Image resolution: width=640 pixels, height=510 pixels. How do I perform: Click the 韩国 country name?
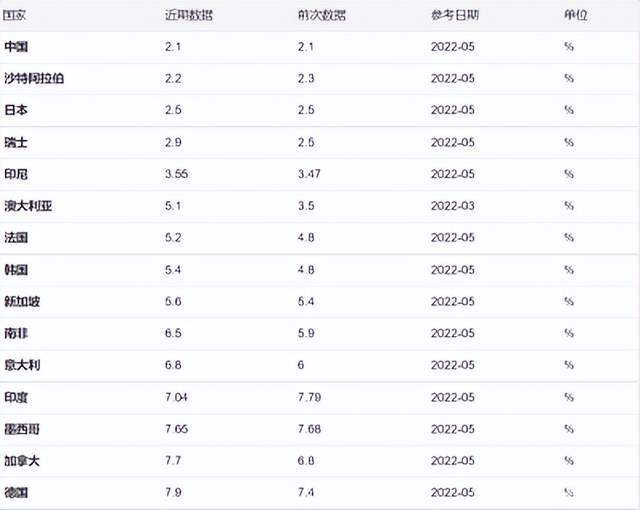coord(16,270)
